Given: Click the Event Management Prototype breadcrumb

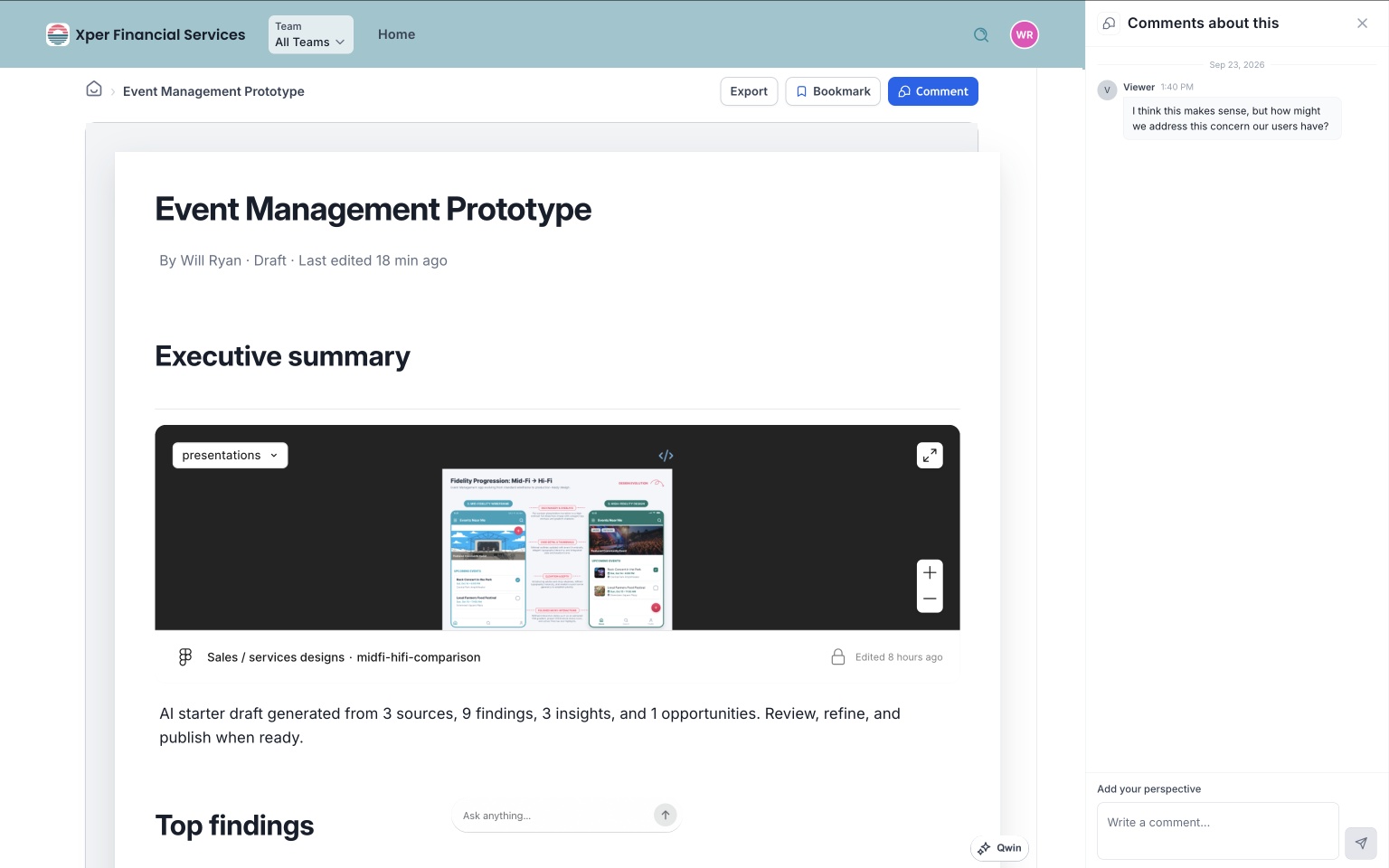Looking at the screenshot, I should (x=213, y=91).
